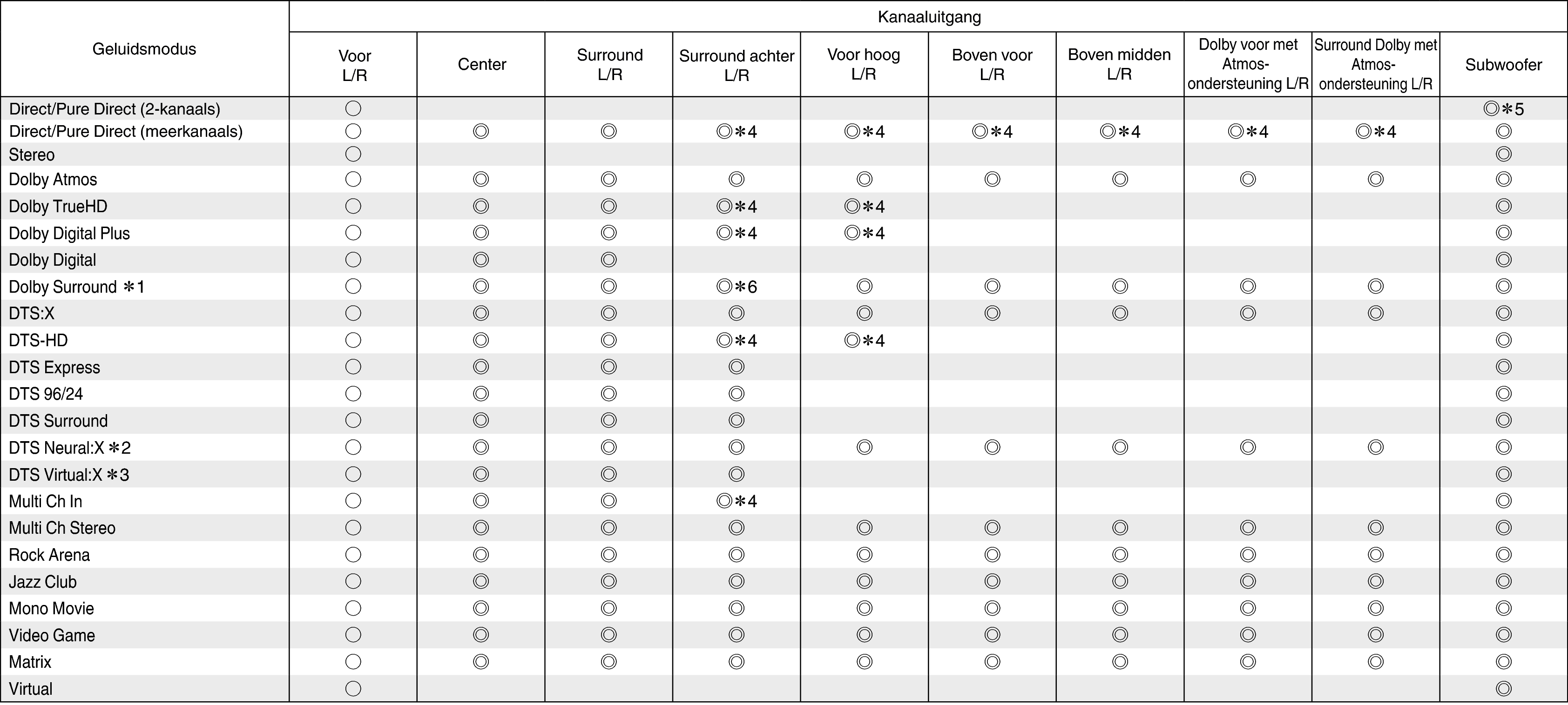Viewport: 1568px width, 705px height.
Task: Click the Subwoofer circle in the Stereo row
Action: click(1503, 154)
